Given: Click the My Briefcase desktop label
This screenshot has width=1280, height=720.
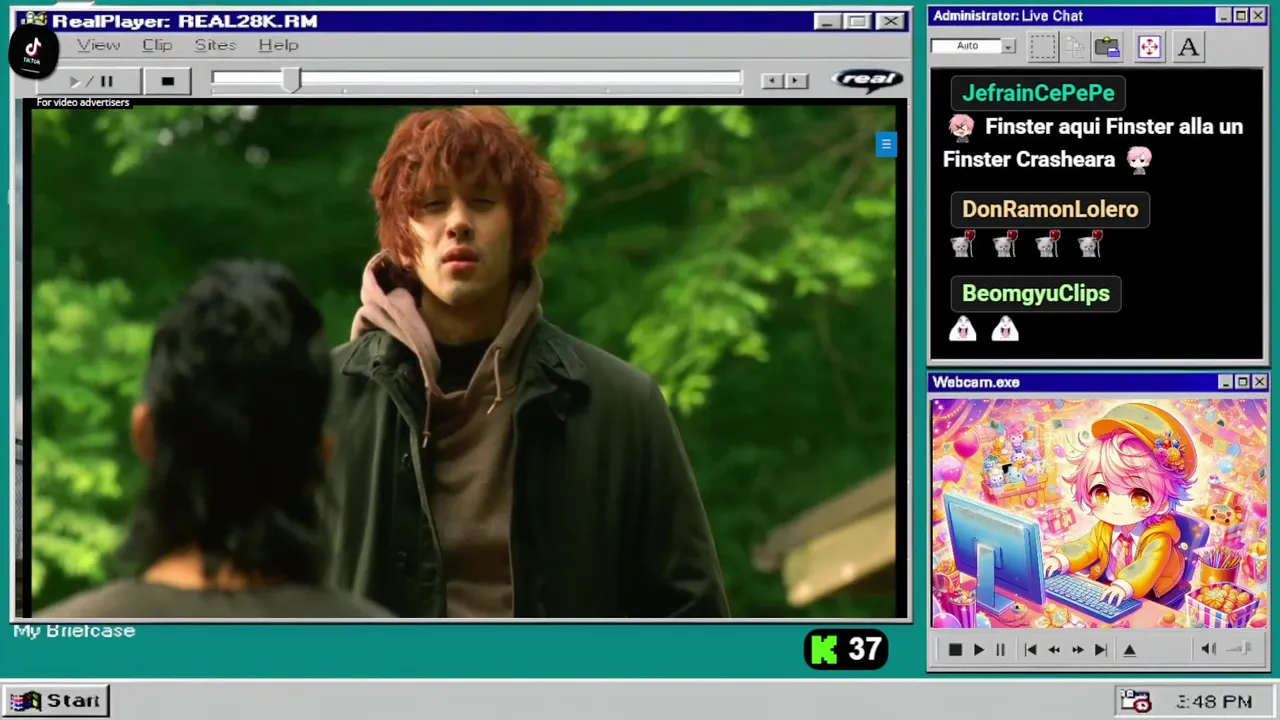Looking at the screenshot, I should point(74,631).
